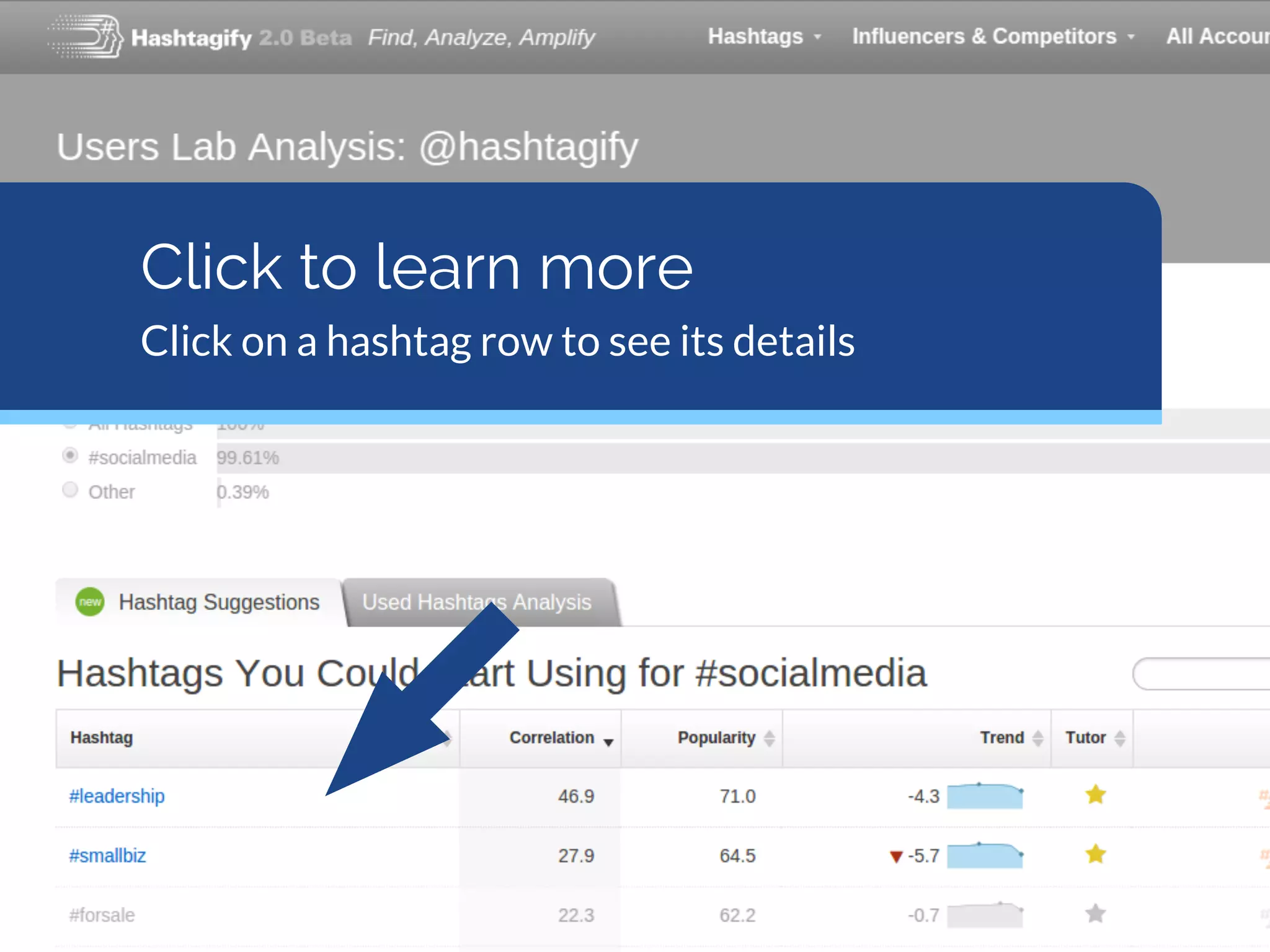Click the Hashtag column header

257,738
